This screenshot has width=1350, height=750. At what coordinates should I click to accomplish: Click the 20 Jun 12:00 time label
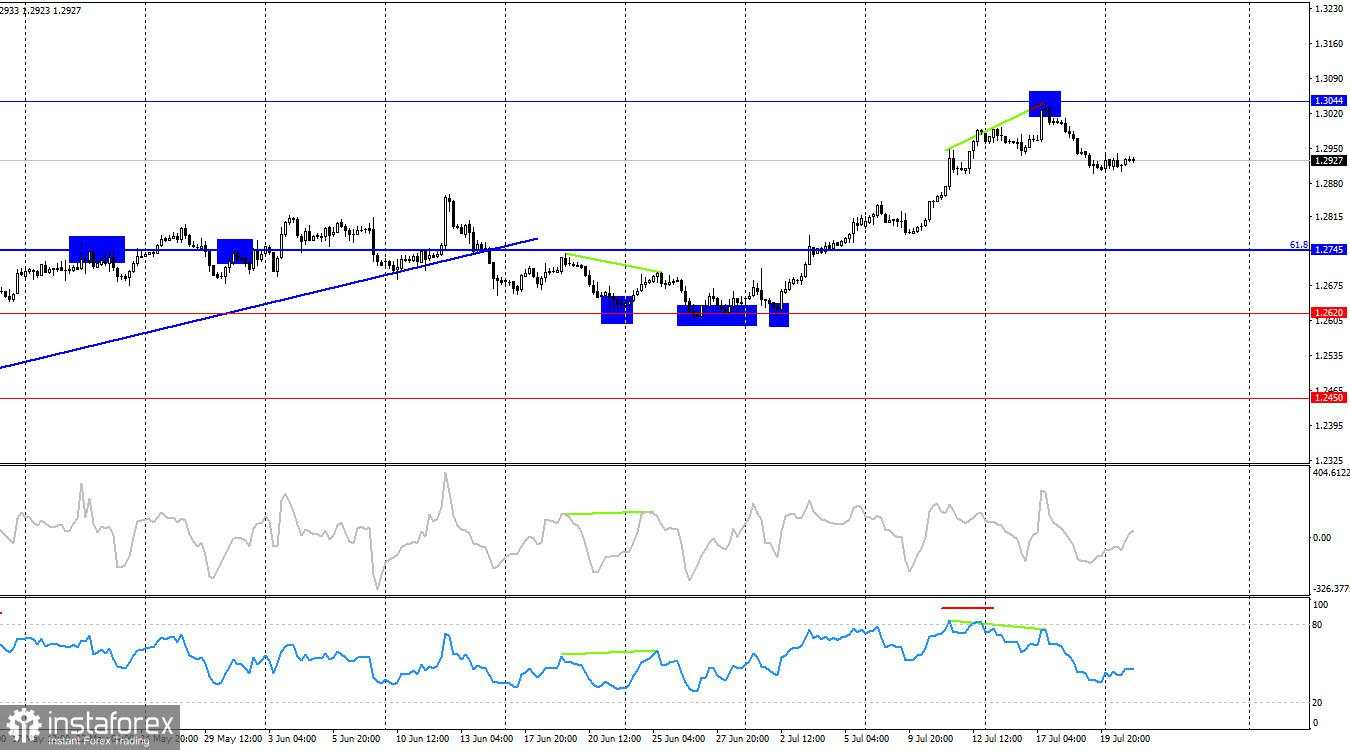coord(615,739)
